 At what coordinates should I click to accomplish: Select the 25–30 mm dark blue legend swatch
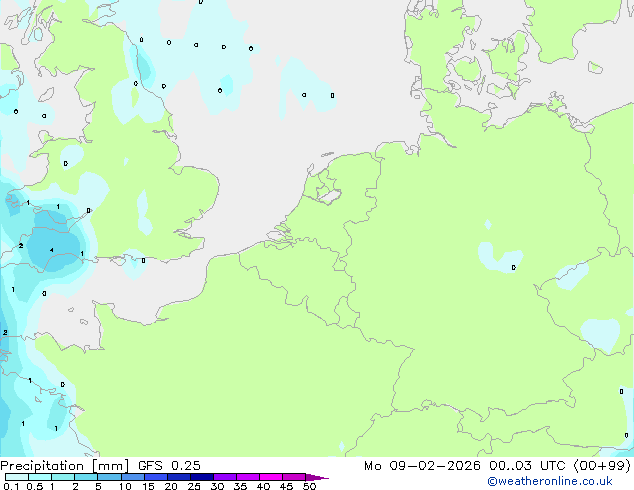202,477
